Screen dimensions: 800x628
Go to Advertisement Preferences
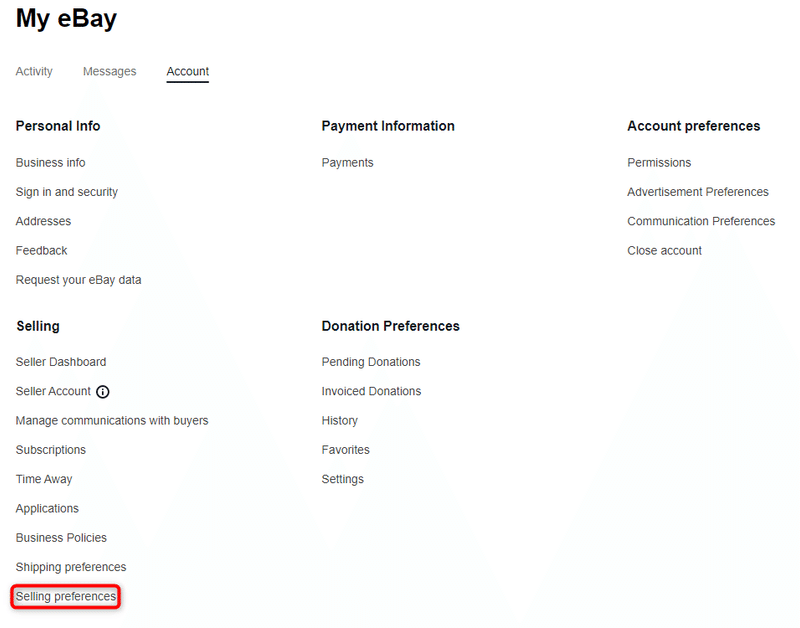(698, 192)
